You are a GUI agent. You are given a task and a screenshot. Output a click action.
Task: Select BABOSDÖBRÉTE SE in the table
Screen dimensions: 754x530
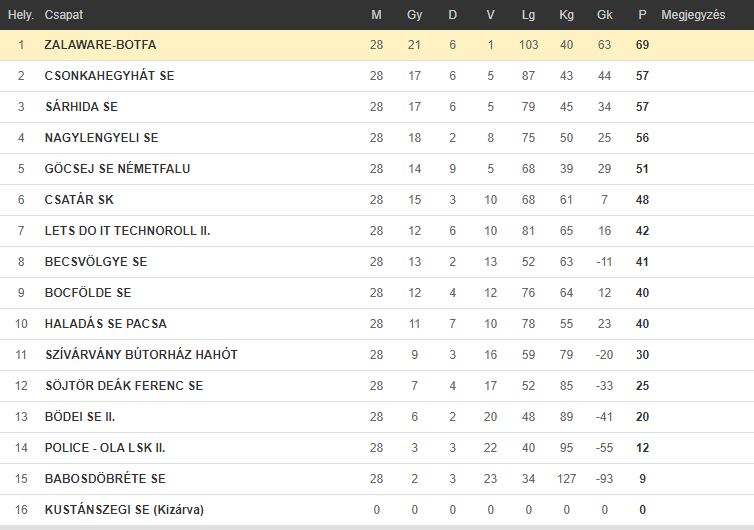(x=105, y=479)
